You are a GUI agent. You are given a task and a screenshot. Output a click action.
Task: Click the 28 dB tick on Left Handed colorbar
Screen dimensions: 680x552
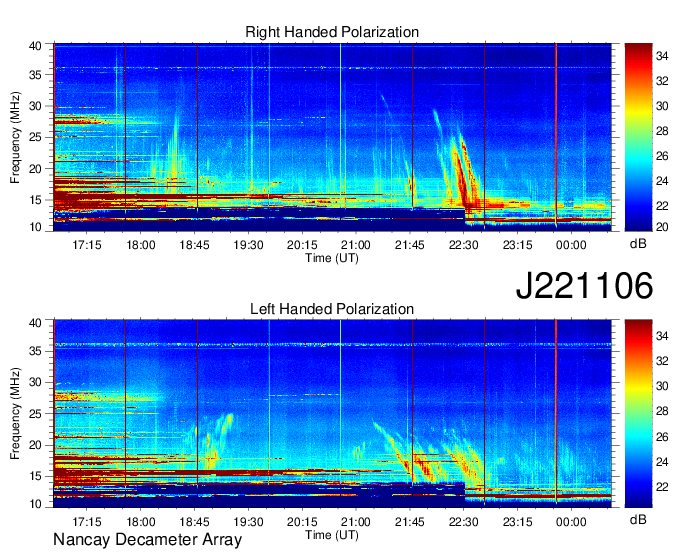click(x=662, y=412)
